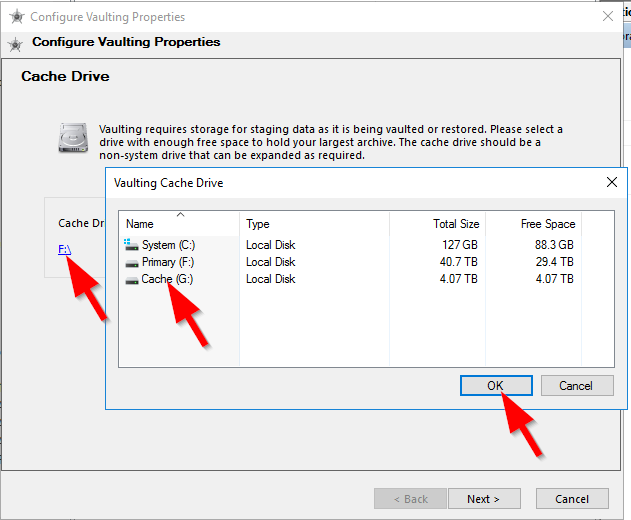Click the 40.7 TB total size cell

pyautogui.click(x=458, y=262)
